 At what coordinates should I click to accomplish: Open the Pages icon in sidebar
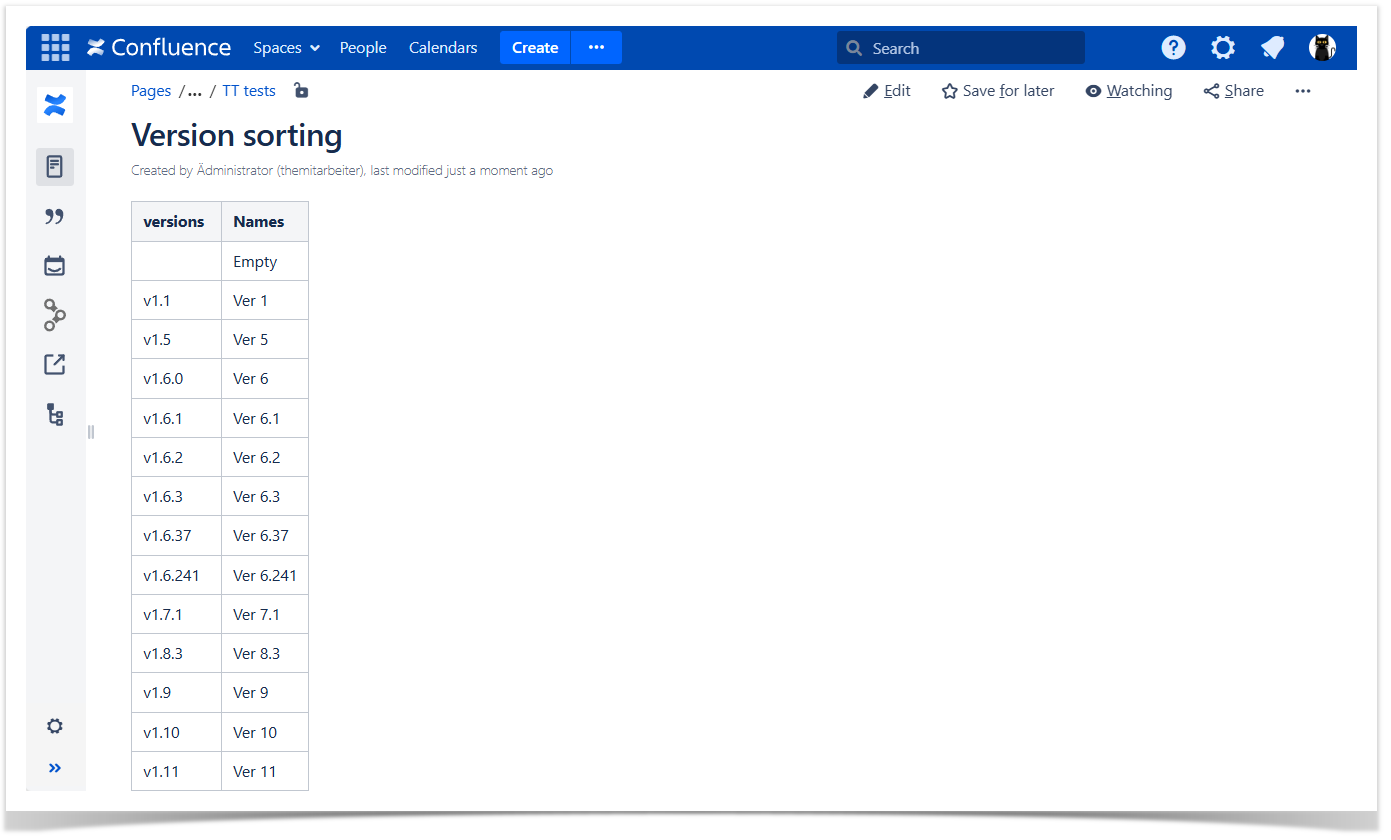coord(55,167)
